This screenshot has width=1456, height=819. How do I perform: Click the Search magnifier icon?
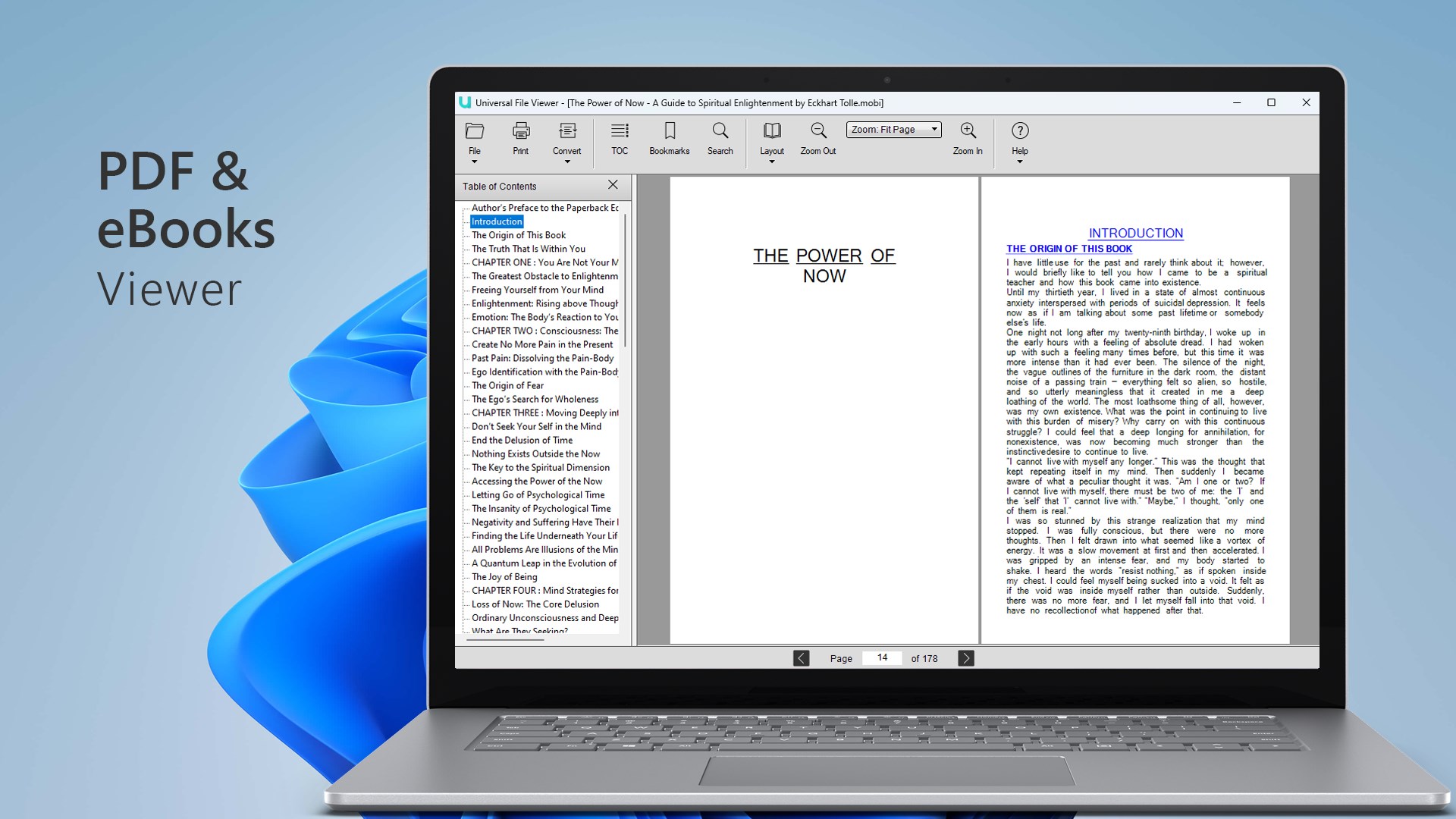point(720,131)
